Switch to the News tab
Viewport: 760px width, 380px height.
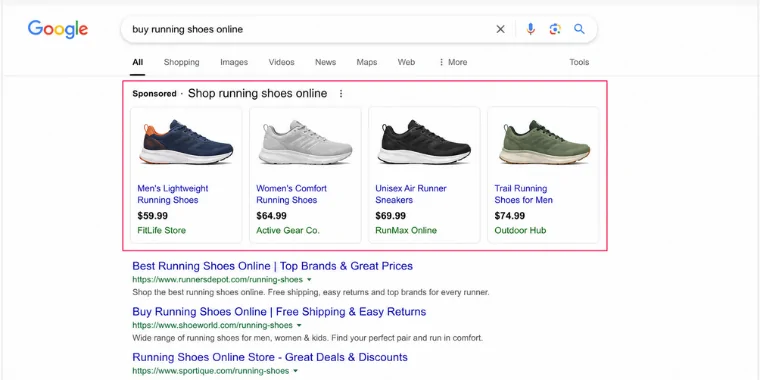pos(325,62)
